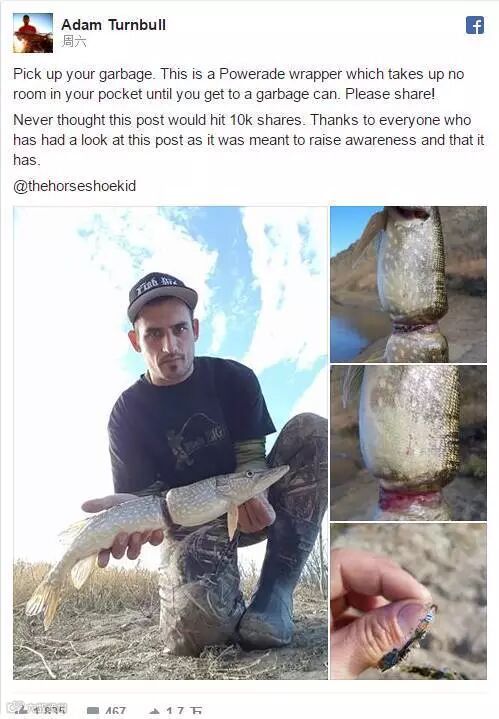Click the share arrow icon
This screenshot has width=499, height=719.
pyautogui.click(x=155, y=712)
